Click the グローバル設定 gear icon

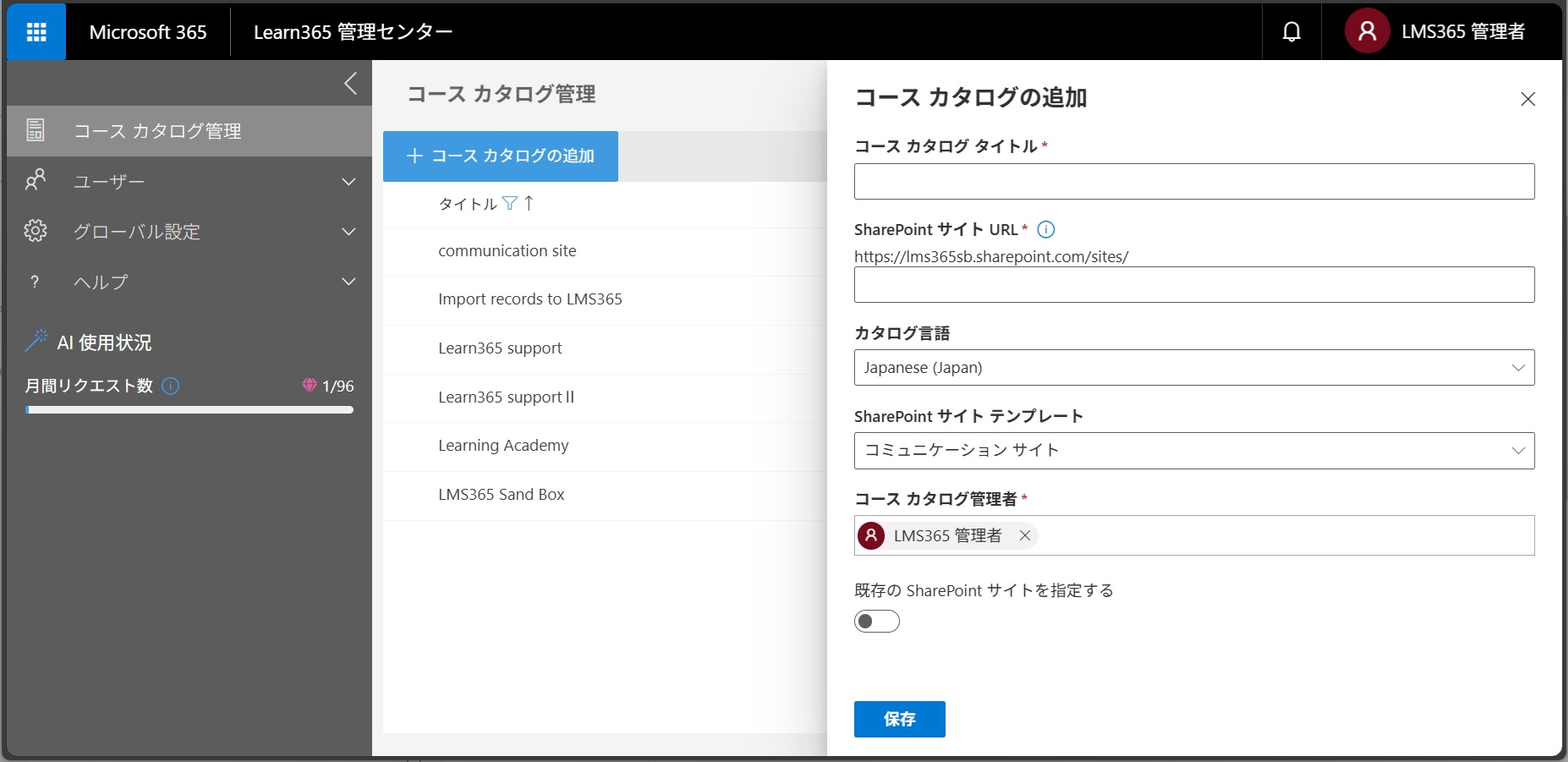click(36, 230)
